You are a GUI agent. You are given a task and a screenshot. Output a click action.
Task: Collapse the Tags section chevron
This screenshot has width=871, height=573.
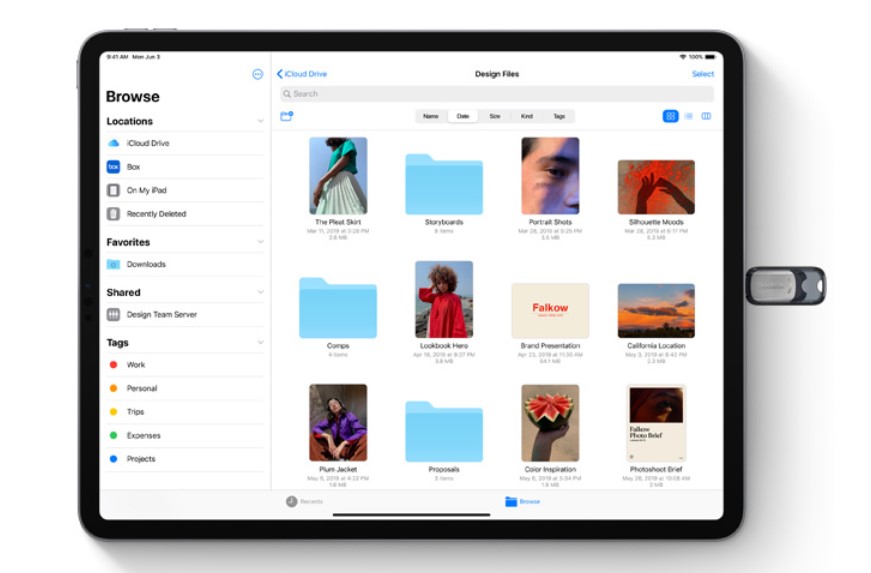tap(260, 342)
